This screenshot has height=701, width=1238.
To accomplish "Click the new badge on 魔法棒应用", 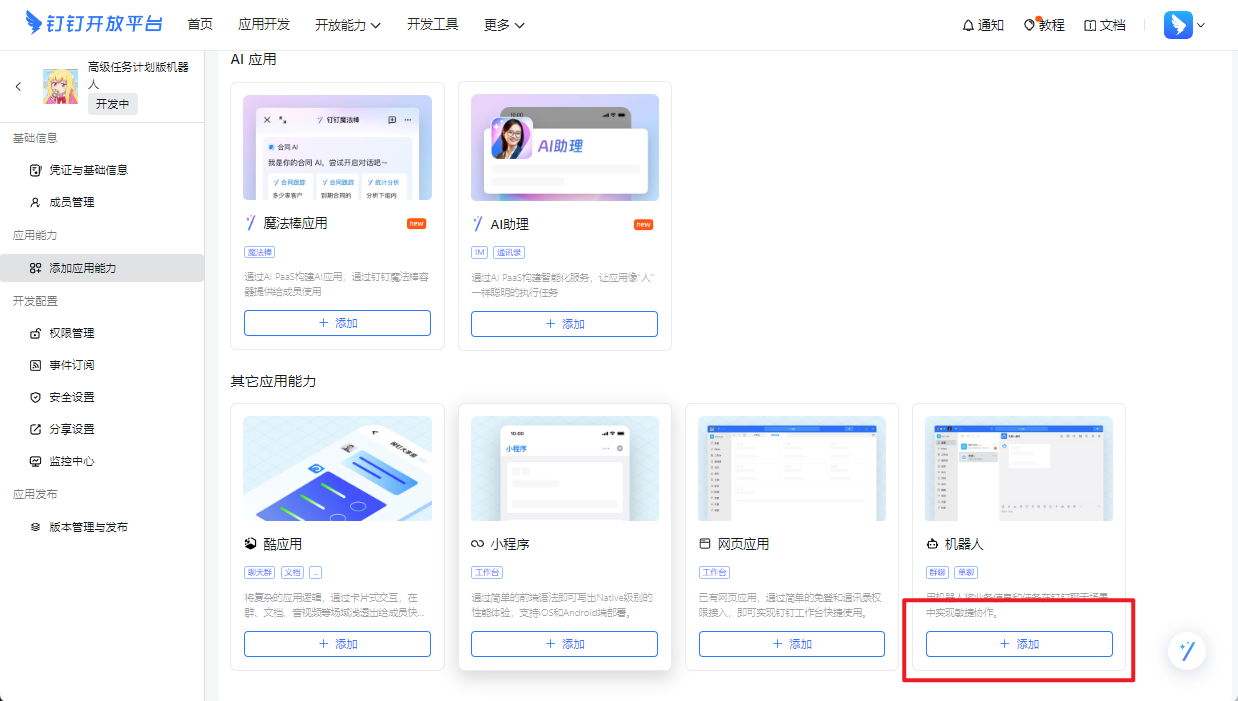I will click(416, 224).
